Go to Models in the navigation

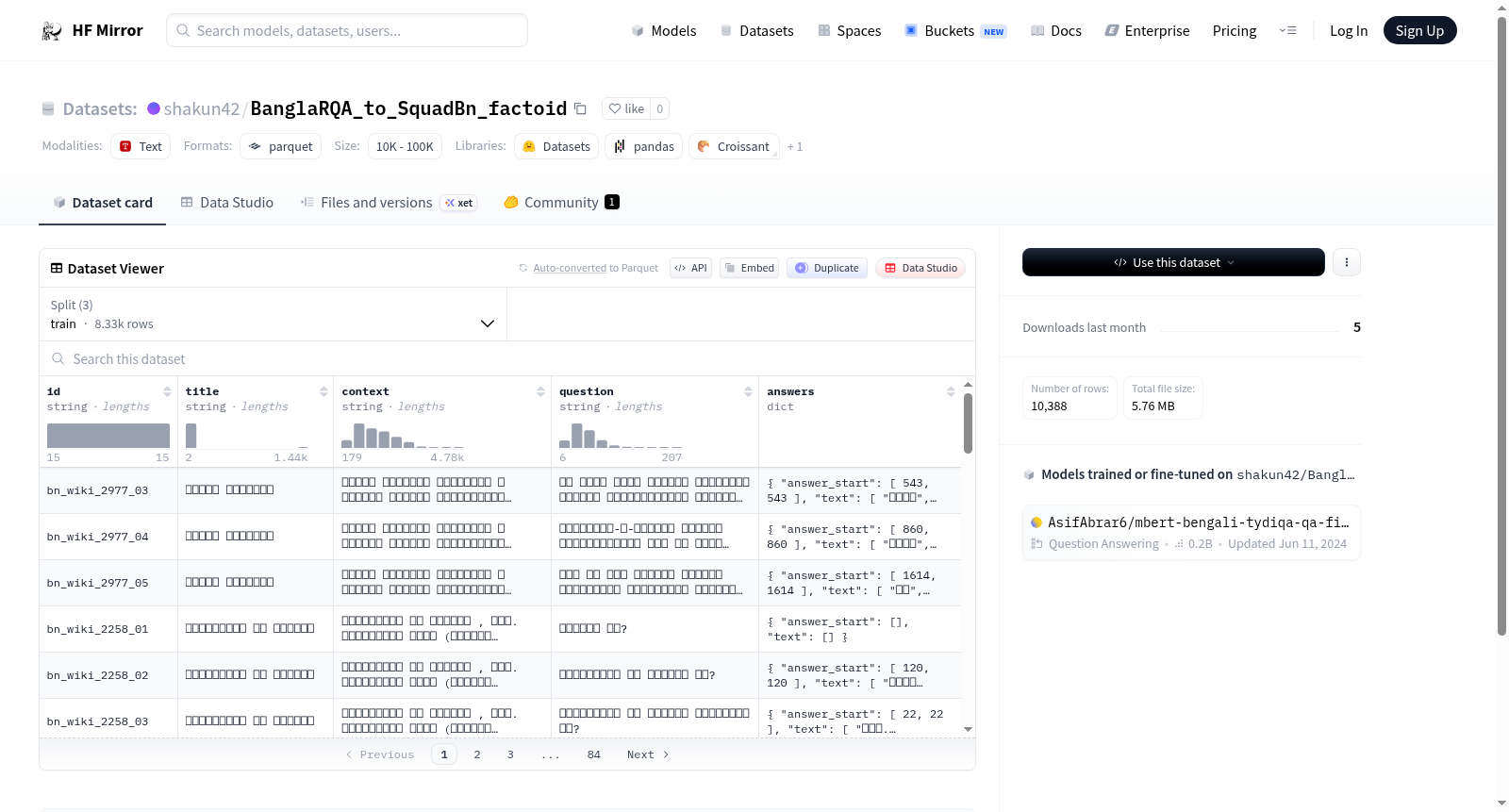tap(664, 31)
